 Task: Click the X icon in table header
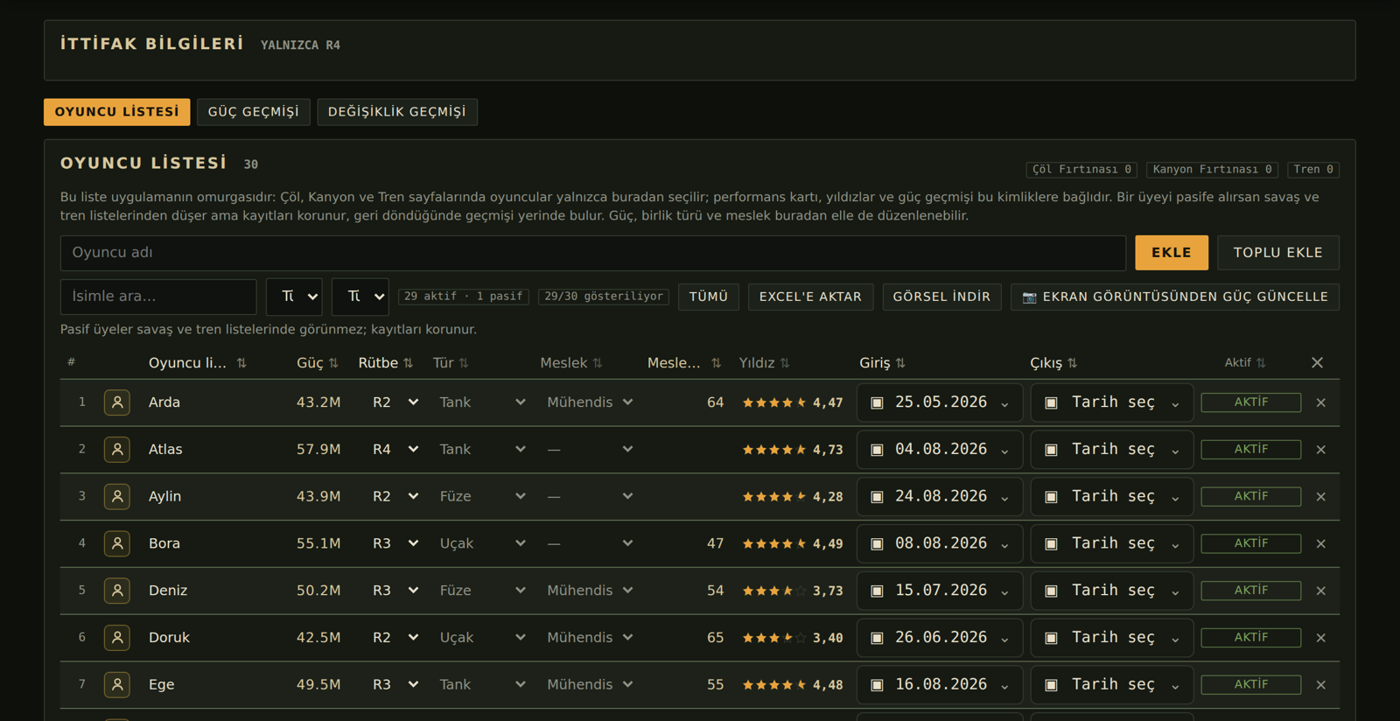pyautogui.click(x=1317, y=362)
